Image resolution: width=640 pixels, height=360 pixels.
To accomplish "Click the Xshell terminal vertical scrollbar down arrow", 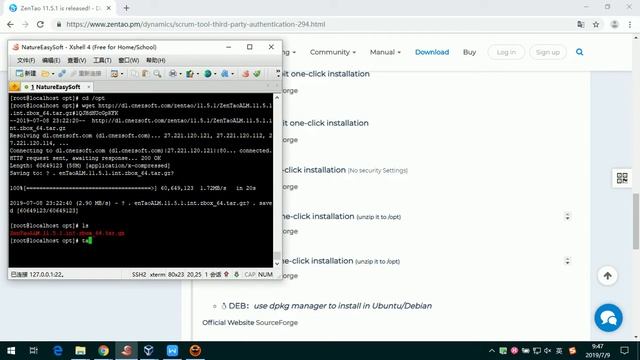I will (277, 264).
